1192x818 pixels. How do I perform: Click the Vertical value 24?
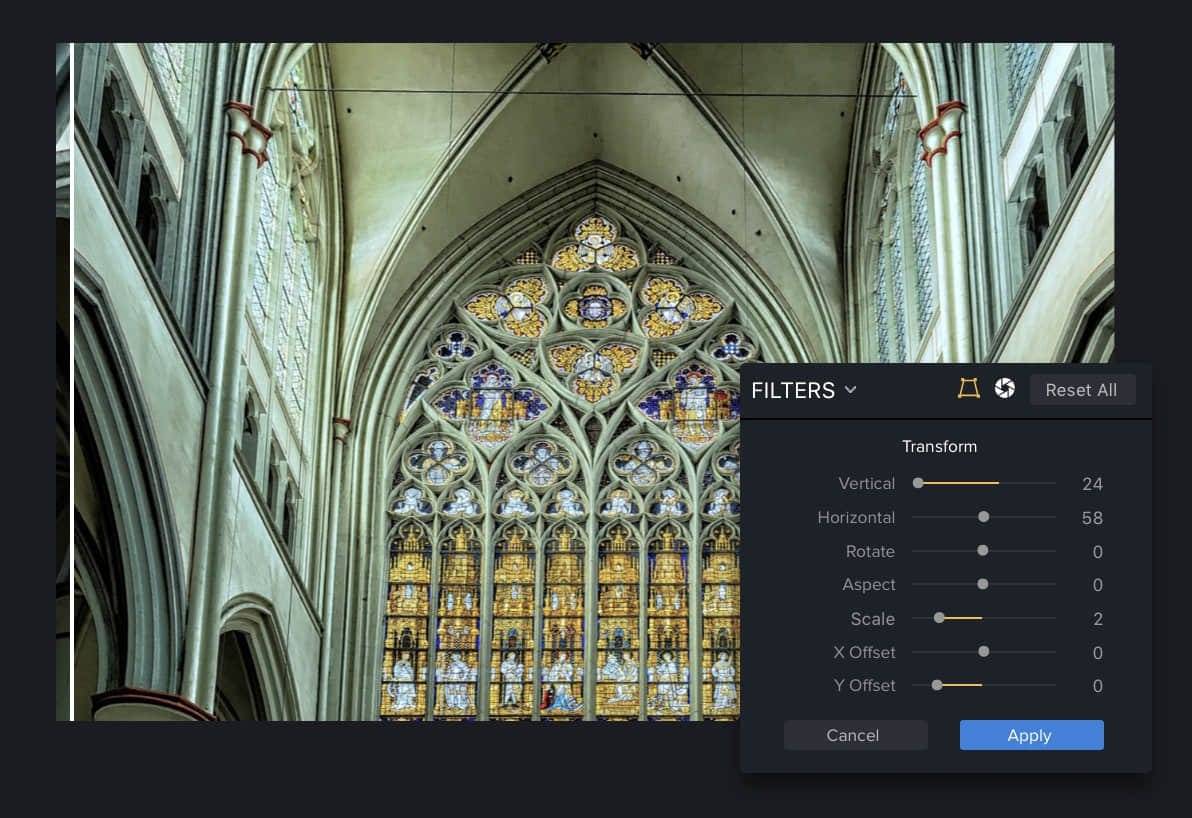1092,484
